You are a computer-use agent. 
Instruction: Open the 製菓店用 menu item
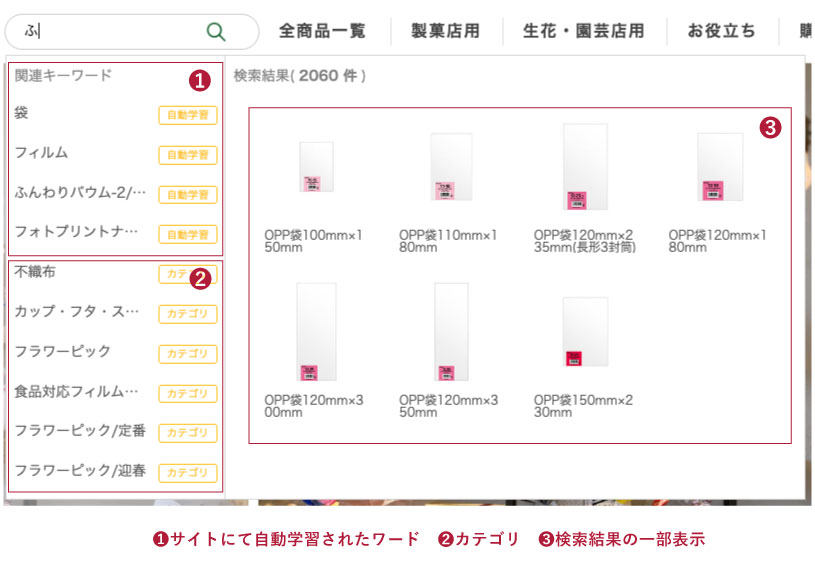(445, 31)
